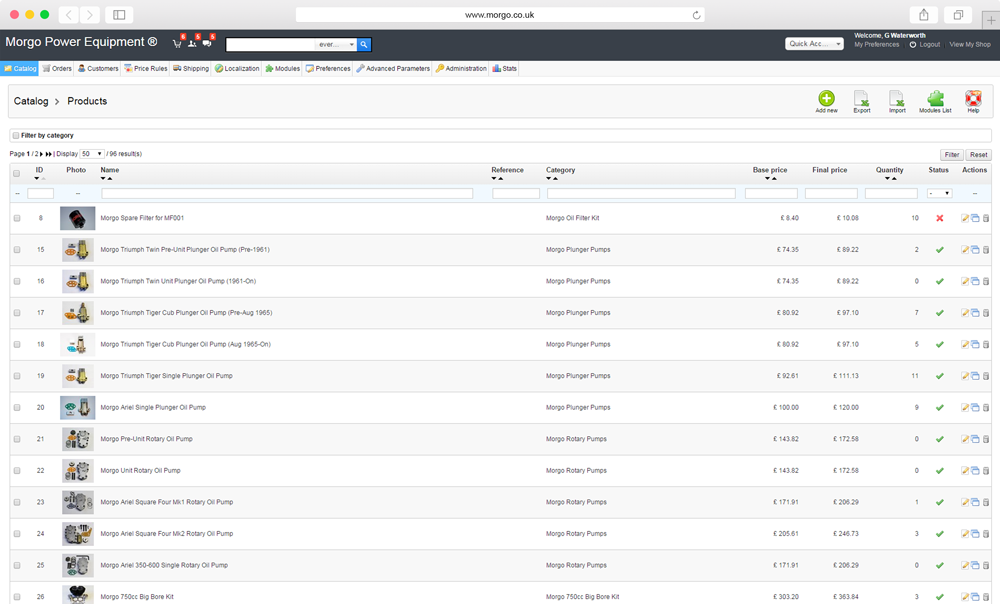Click the top search text field
The width and height of the screenshot is (1000, 604).
coord(271,44)
